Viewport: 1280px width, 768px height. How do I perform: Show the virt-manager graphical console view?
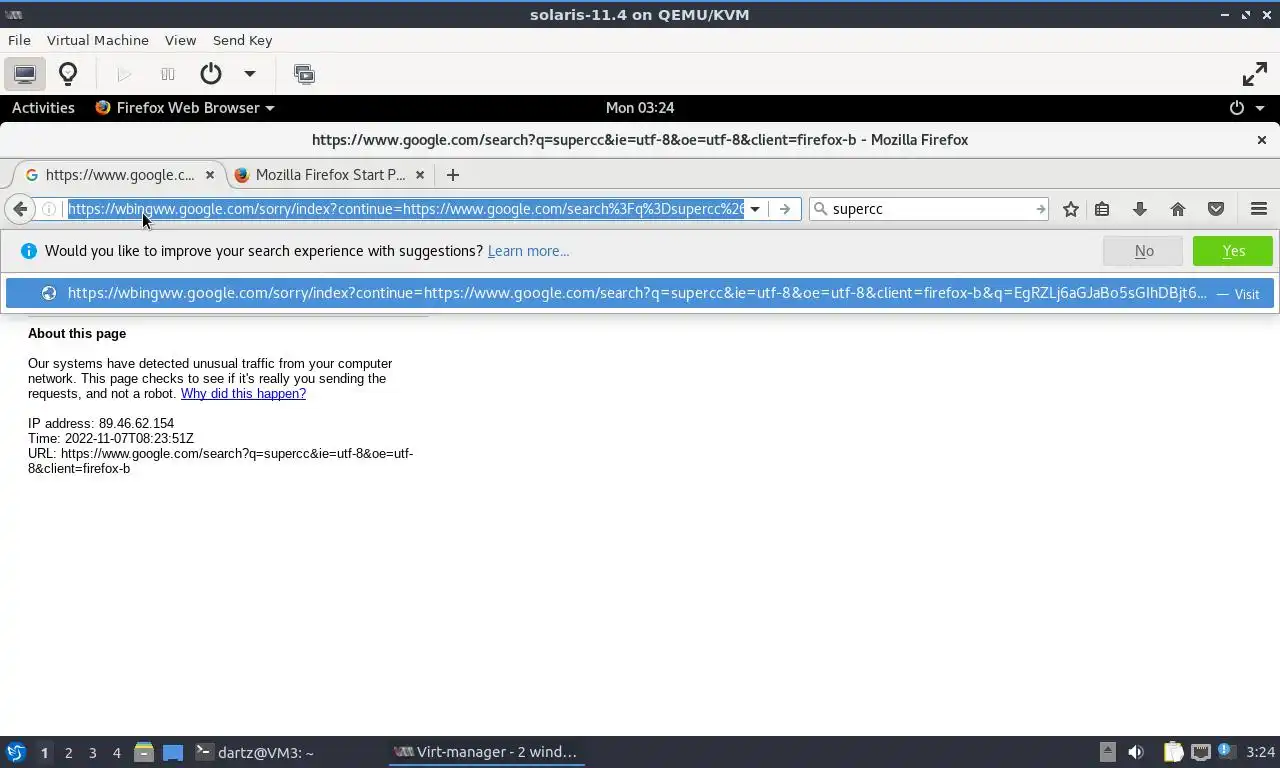(25, 74)
